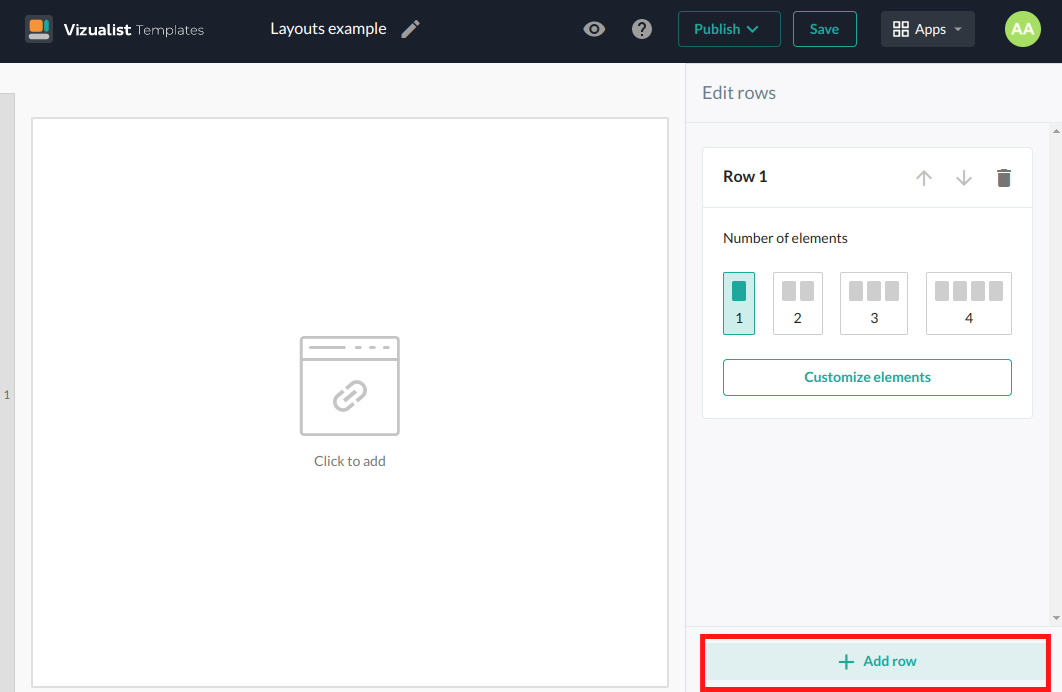Select one element layout option

pyautogui.click(x=739, y=303)
